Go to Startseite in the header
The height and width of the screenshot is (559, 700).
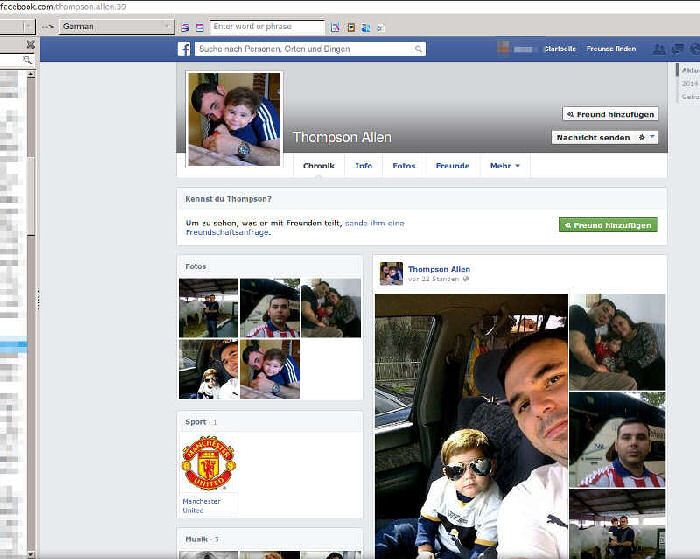tap(560, 49)
